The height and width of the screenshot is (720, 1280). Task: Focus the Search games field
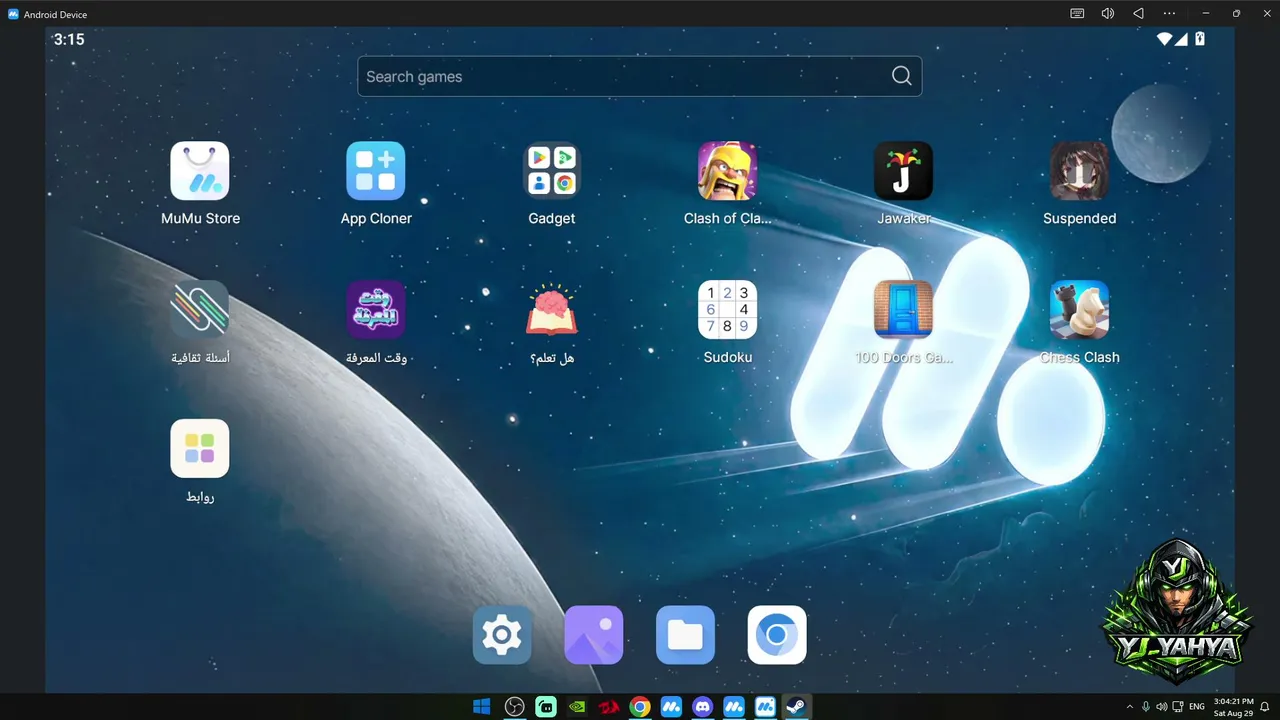pos(640,77)
